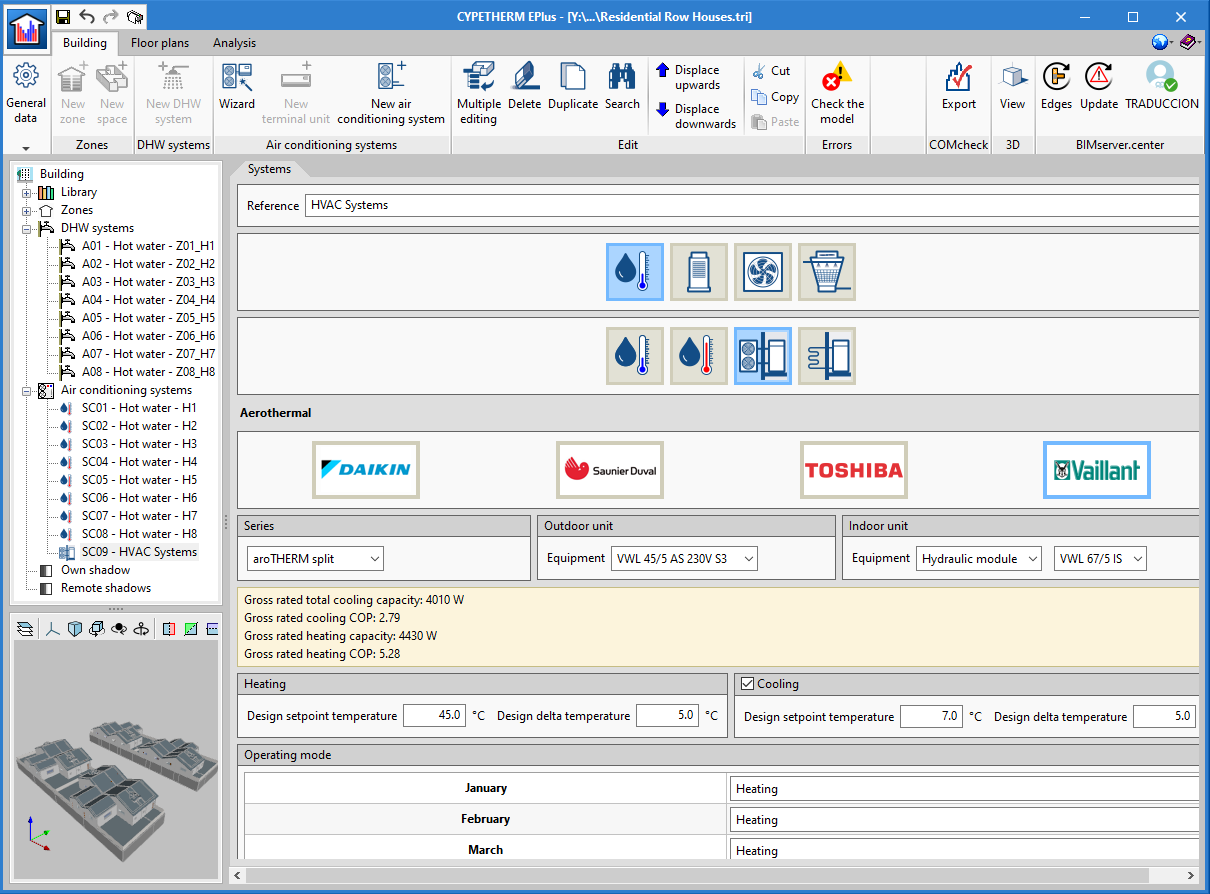Select the Saunier Duval manufacturer
1210x894 pixels.
click(610, 470)
